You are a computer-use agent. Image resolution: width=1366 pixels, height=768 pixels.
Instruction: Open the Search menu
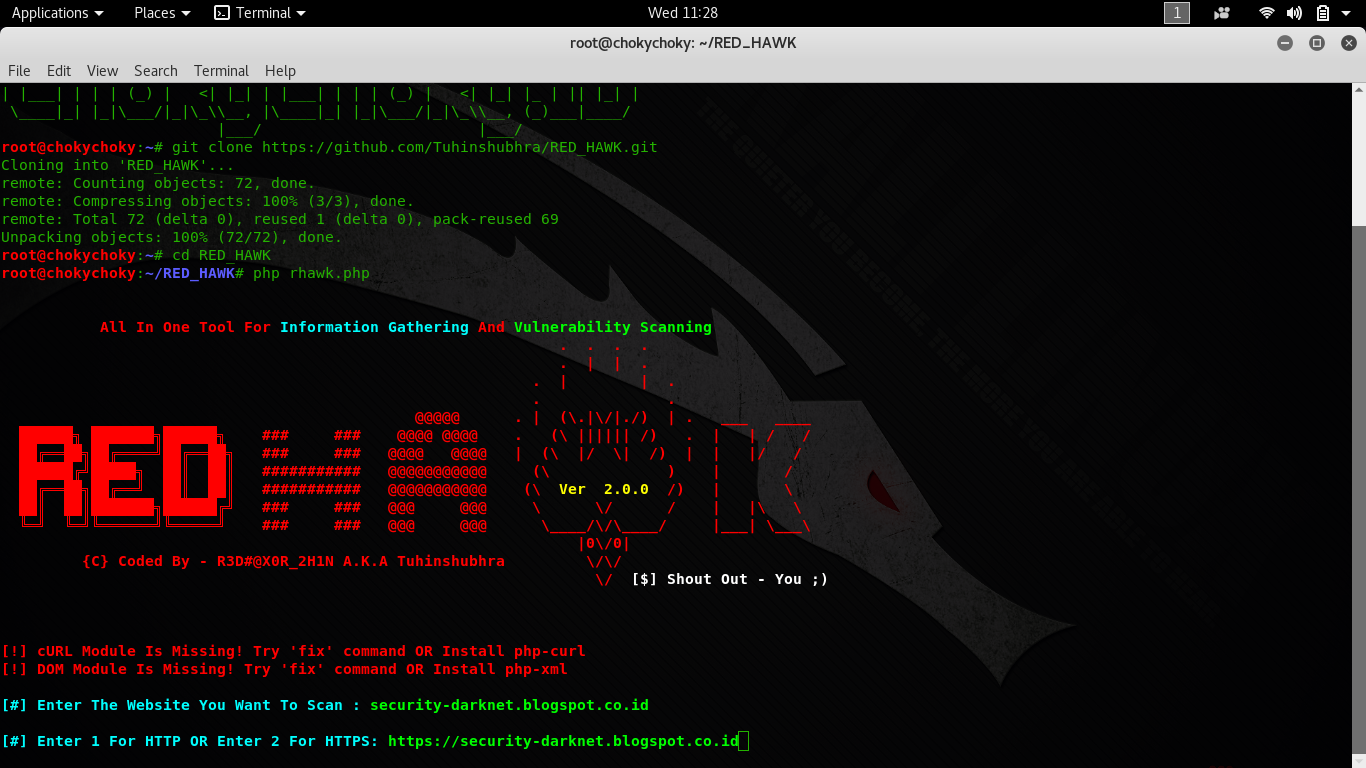(156, 70)
